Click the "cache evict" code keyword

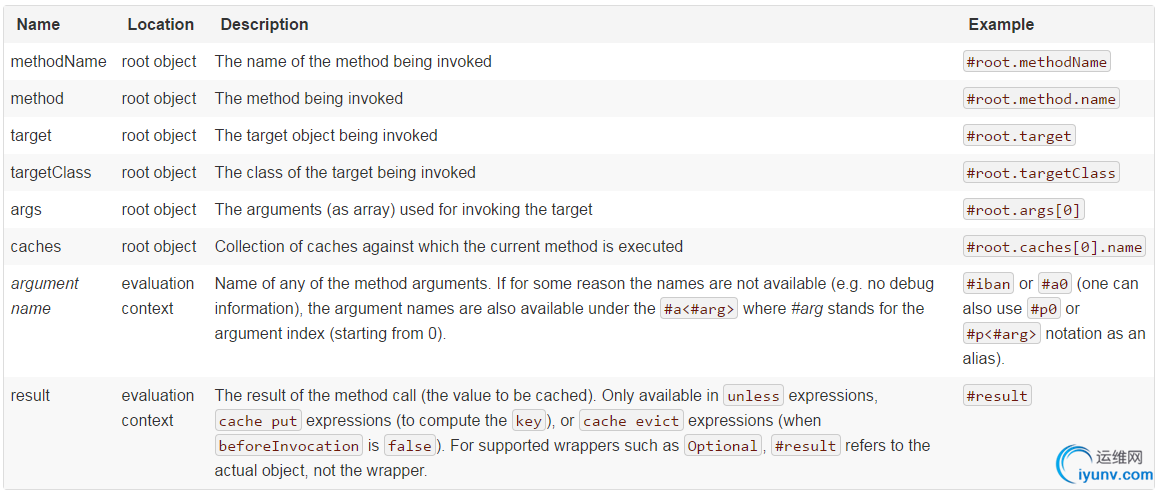[x=631, y=421]
